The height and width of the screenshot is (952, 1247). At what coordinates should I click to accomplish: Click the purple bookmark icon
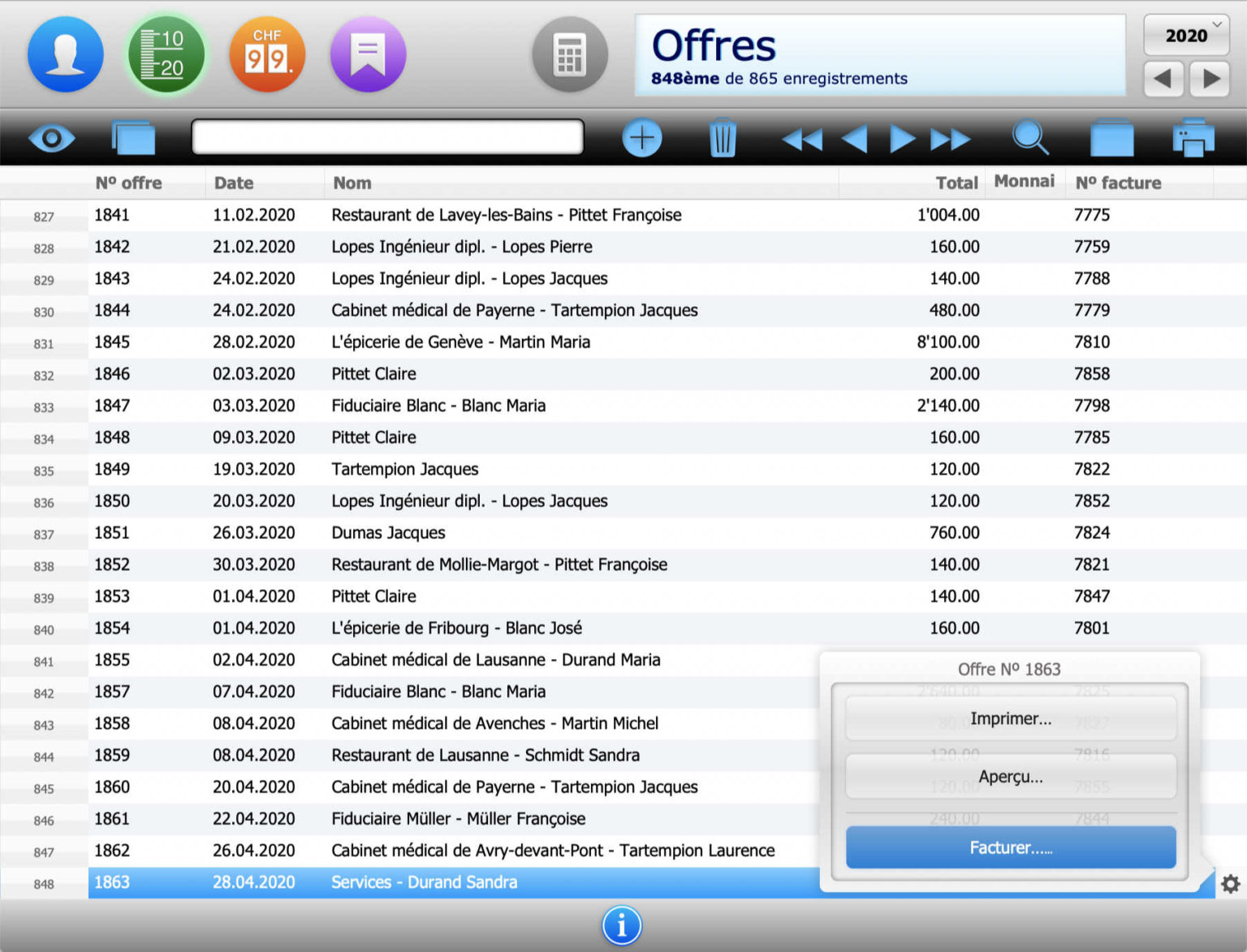coord(368,54)
